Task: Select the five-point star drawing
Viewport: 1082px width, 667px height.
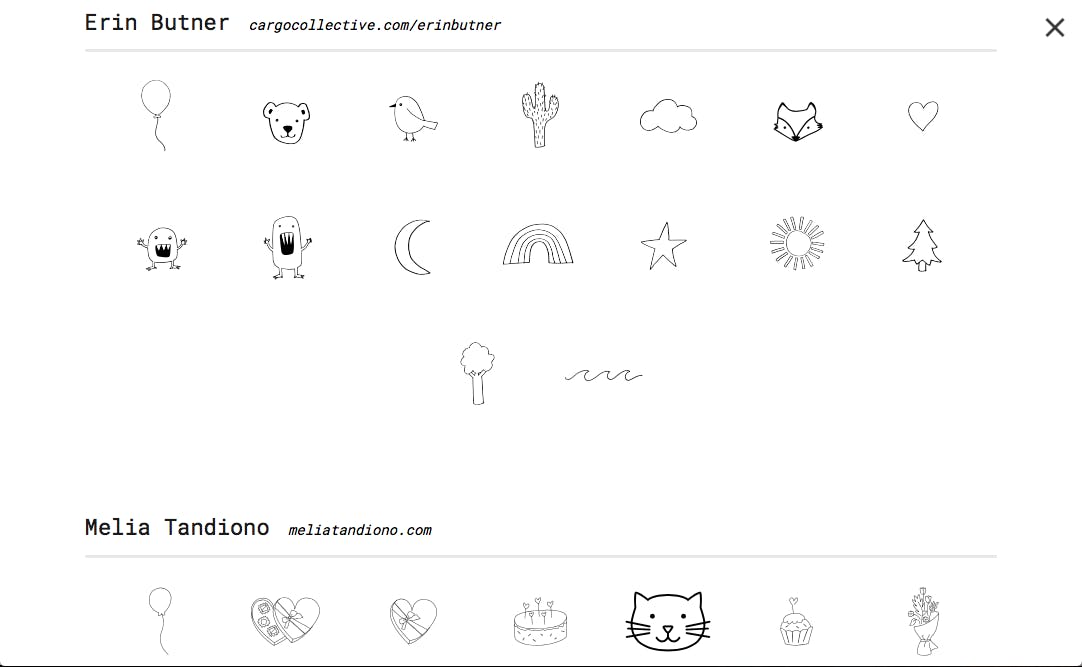Action: pyautogui.click(x=663, y=246)
